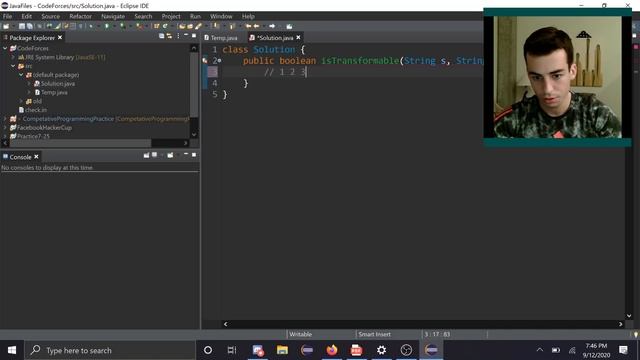Click the New Java Package toolbar icon

pos(157,26)
